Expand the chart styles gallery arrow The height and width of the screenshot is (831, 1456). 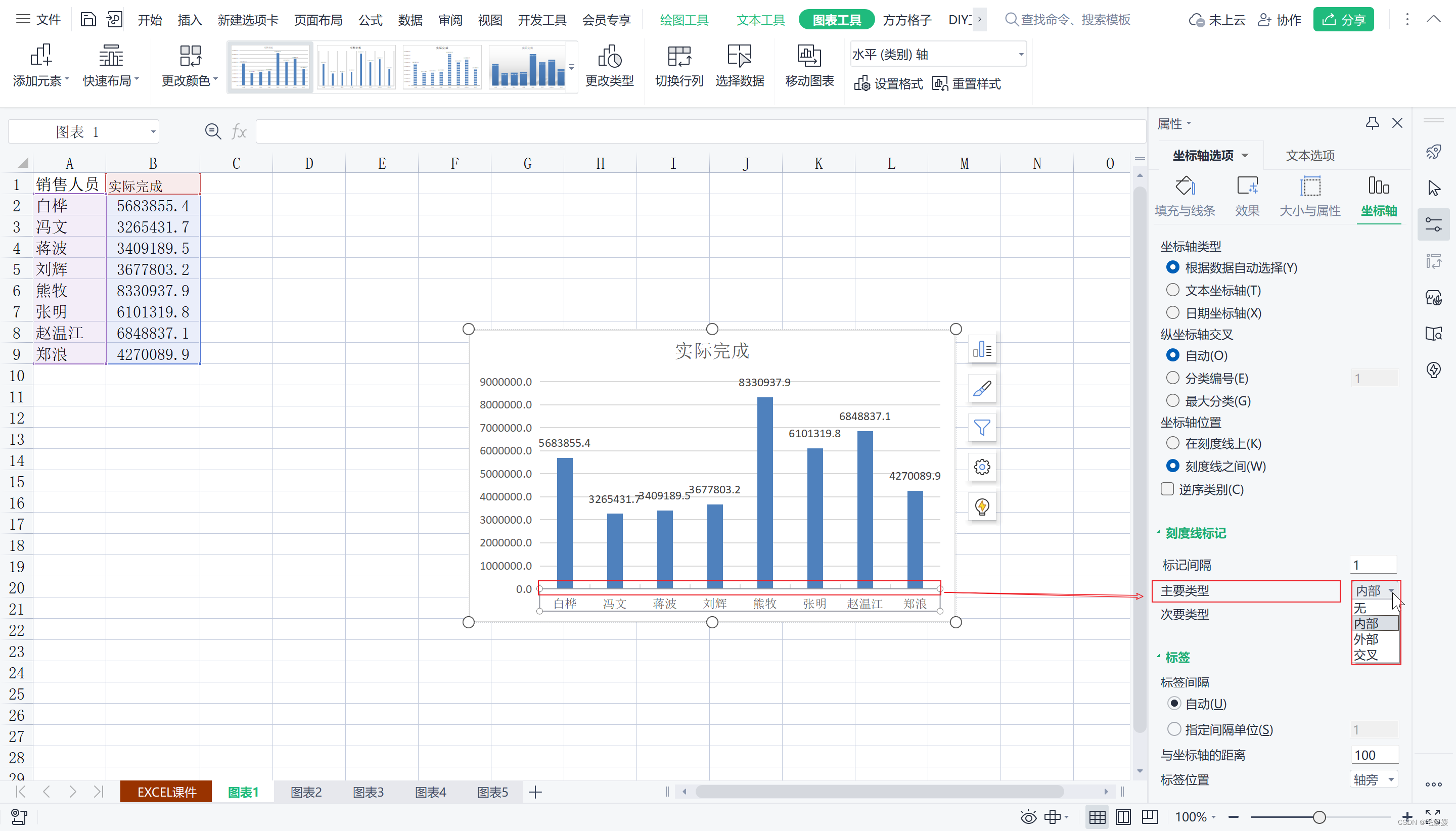[571, 67]
